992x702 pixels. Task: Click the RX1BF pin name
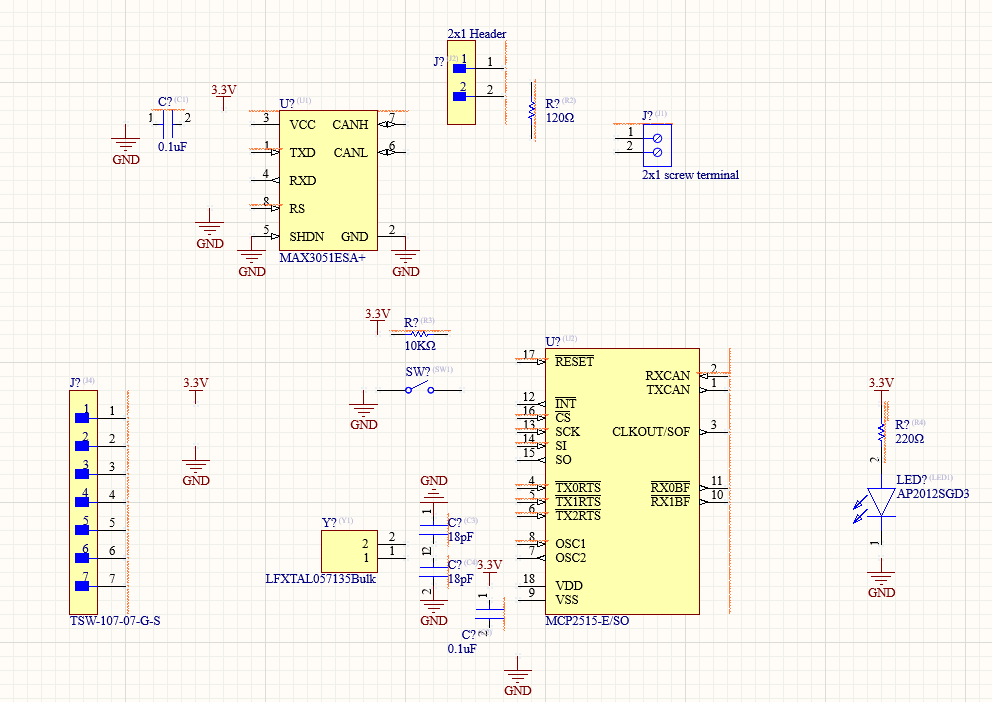(671, 502)
